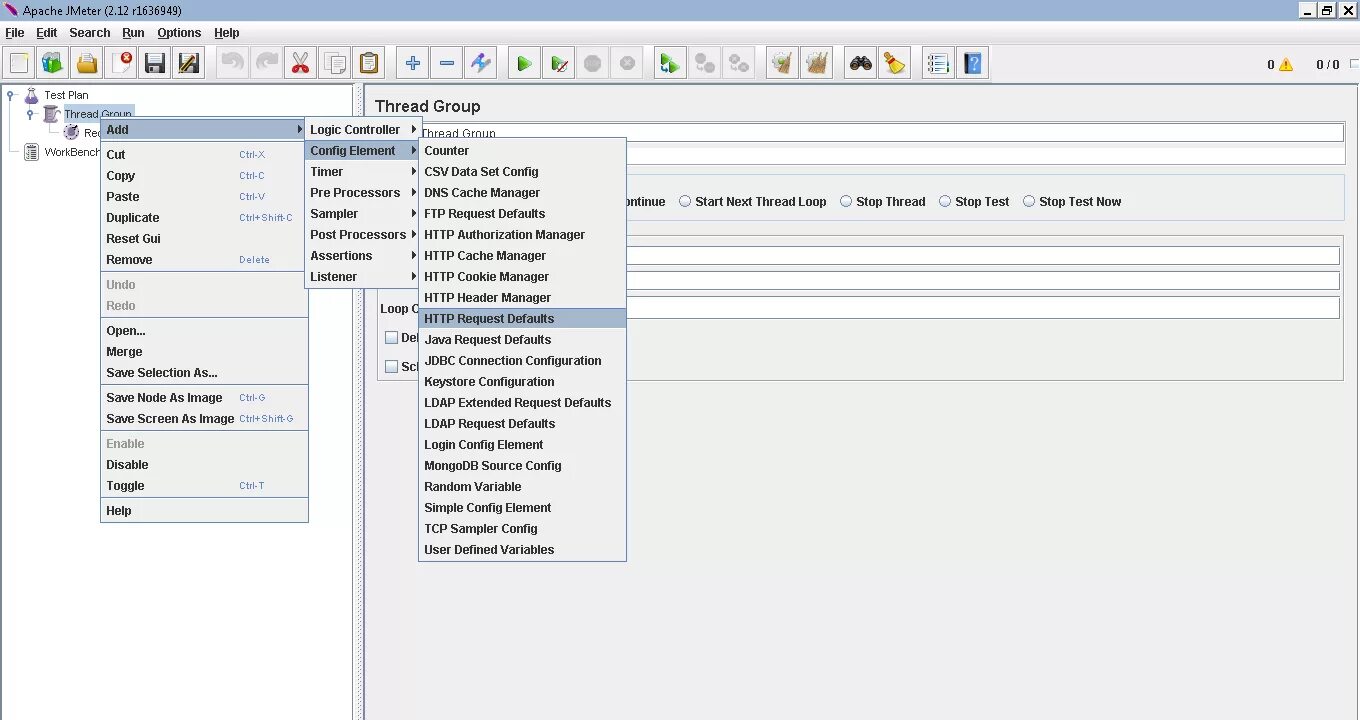Screen dimensions: 1360x720
Task: Click Save Selection As... entry
Action: tap(204, 372)
